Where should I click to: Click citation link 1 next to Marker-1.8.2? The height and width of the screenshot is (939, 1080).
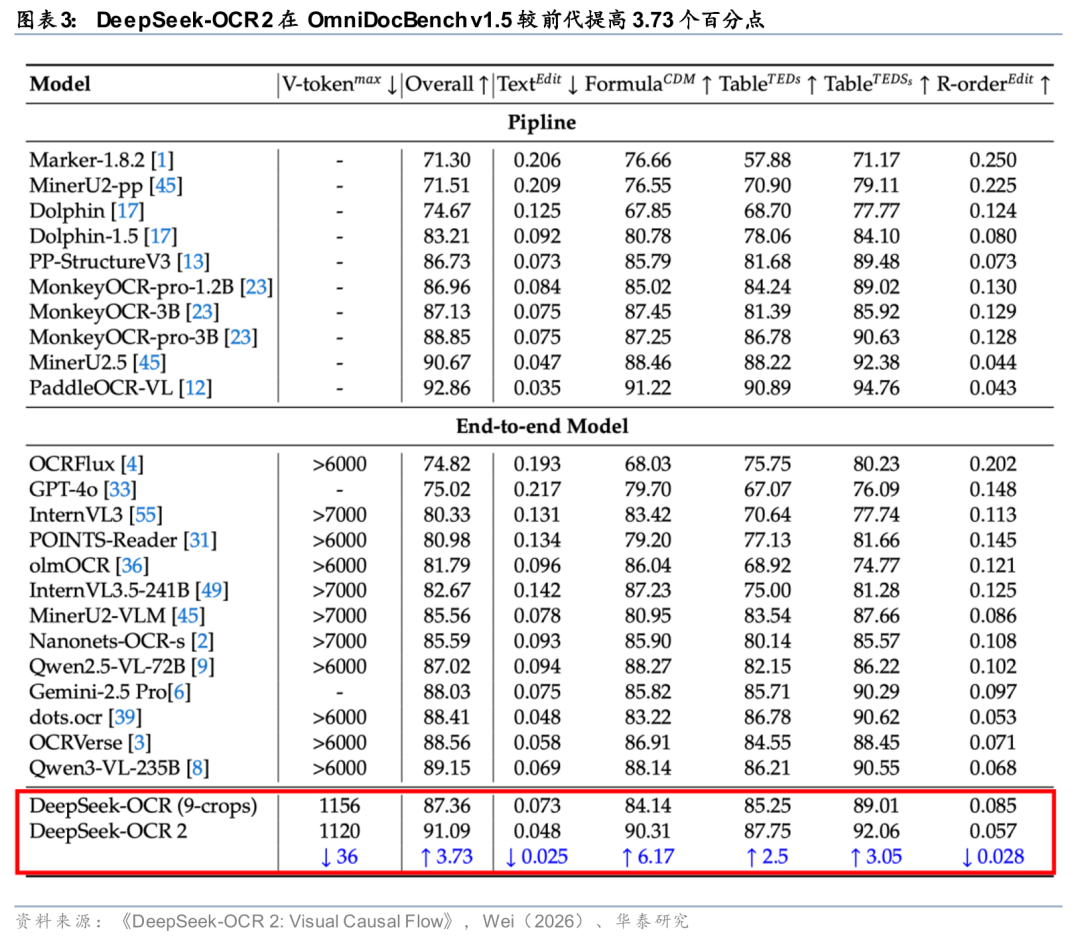pos(162,160)
